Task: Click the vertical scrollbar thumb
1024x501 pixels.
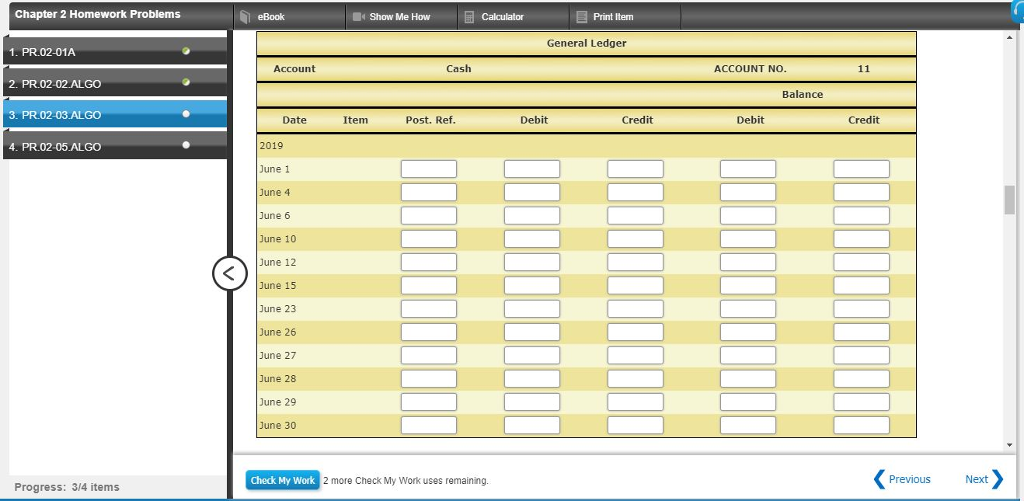Action: pyautogui.click(x=1010, y=200)
